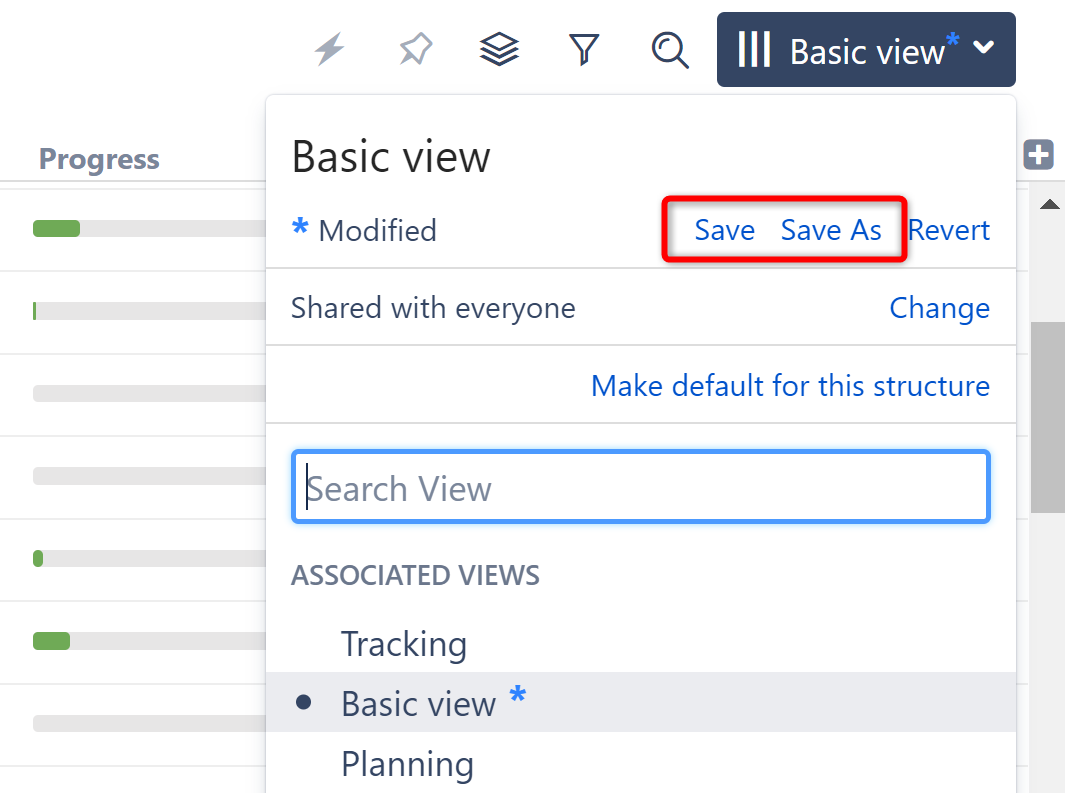Click Make default for this structure
This screenshot has height=793, width=1065.
790,385
